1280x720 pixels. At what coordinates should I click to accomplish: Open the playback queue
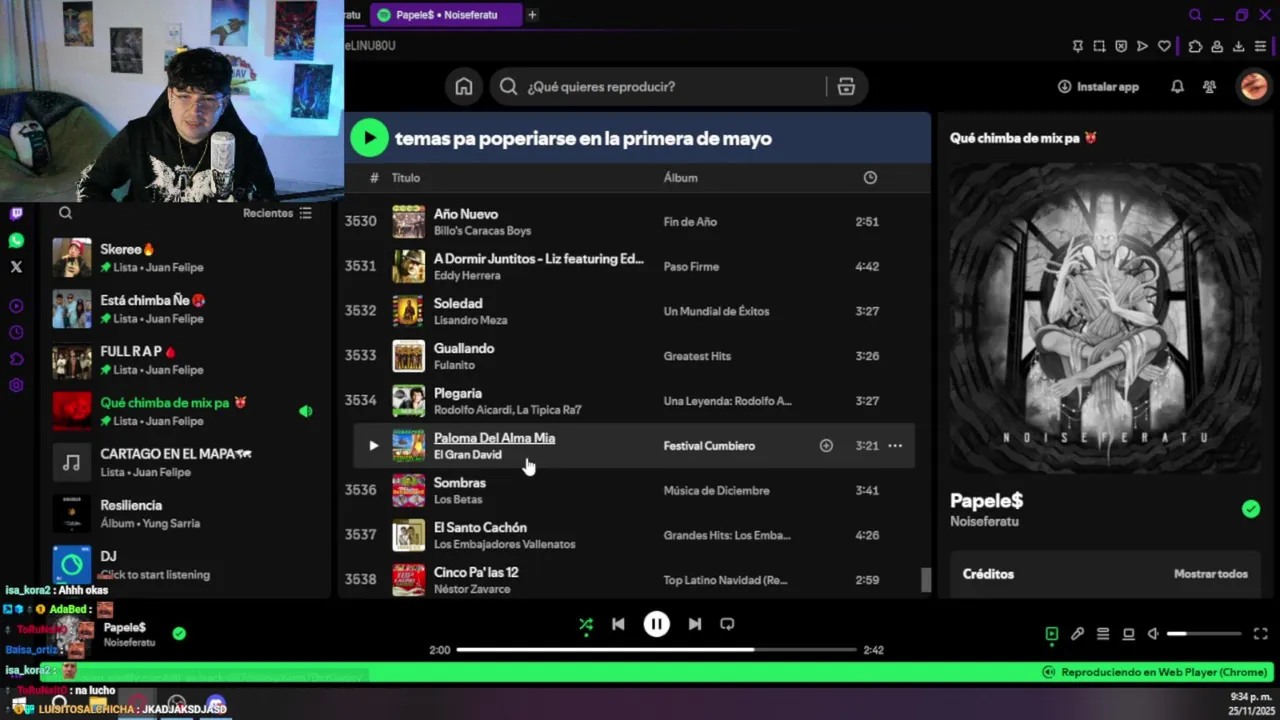1103,634
